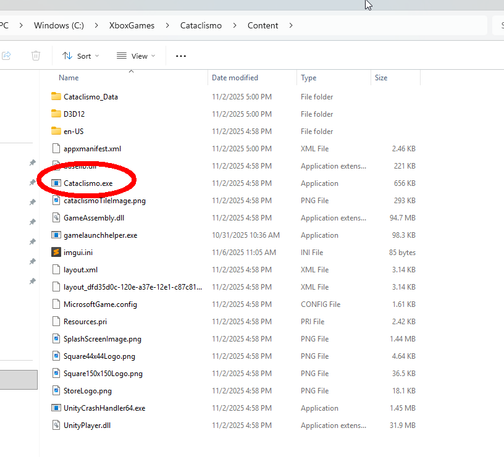This screenshot has width=504, height=457.
Task: Click the Cataclismo.exe application icon
Action: point(56,183)
